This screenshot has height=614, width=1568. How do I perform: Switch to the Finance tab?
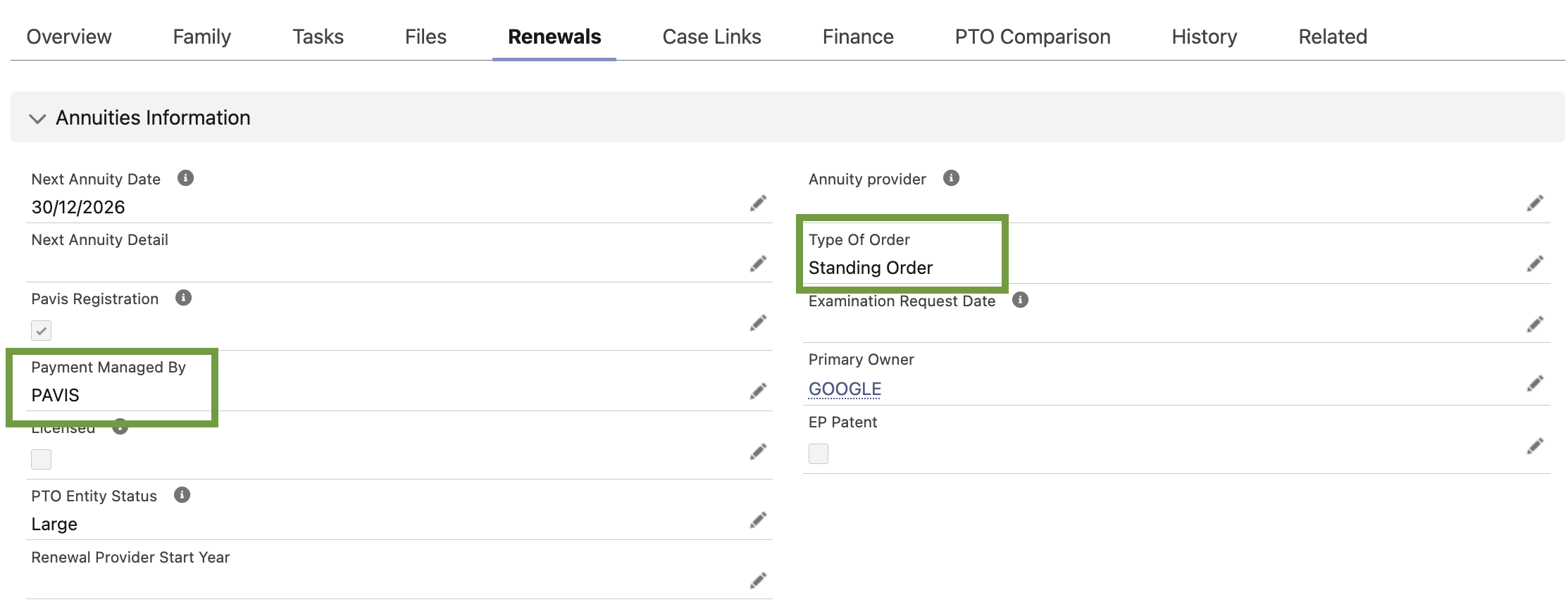pyautogui.click(x=858, y=37)
